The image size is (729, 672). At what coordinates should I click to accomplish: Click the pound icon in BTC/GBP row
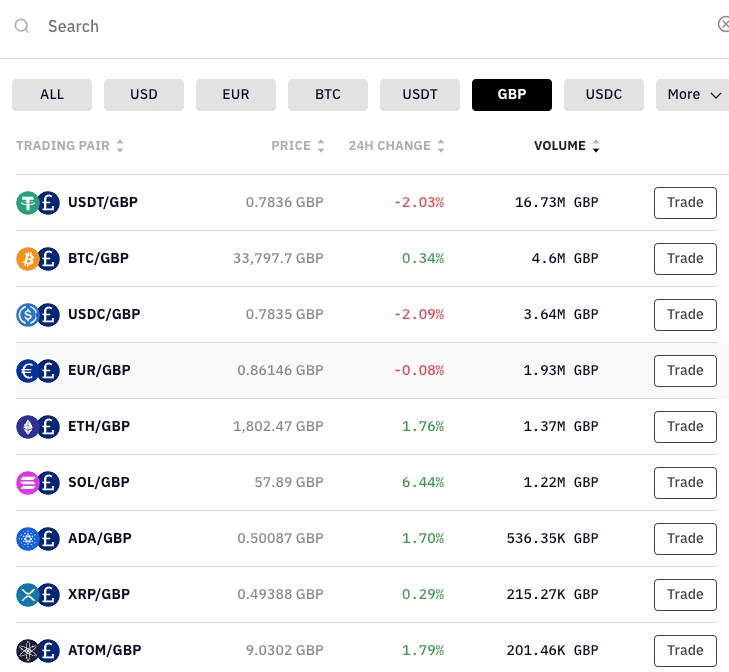49,259
